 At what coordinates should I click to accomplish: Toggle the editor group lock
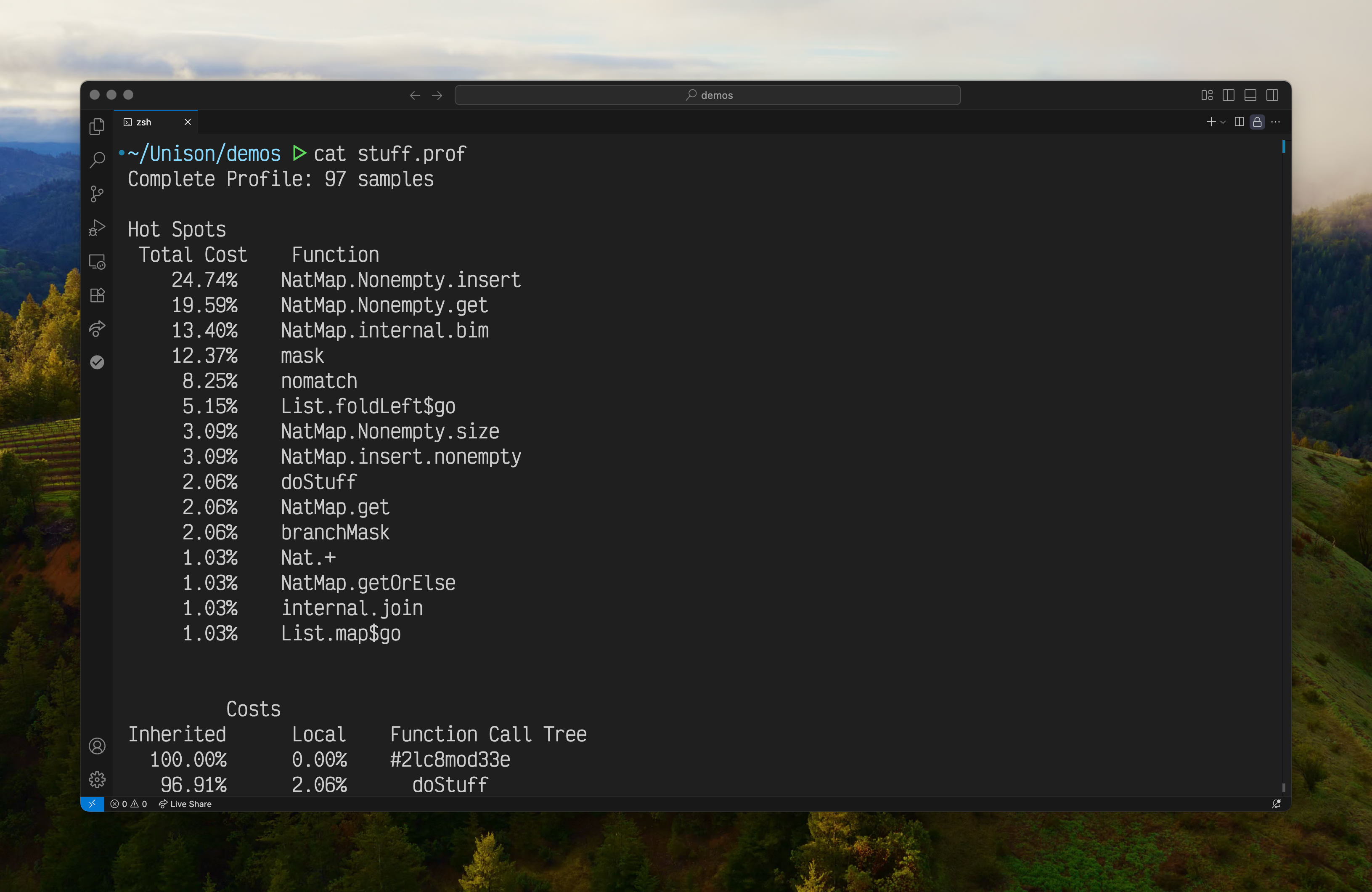(x=1257, y=122)
